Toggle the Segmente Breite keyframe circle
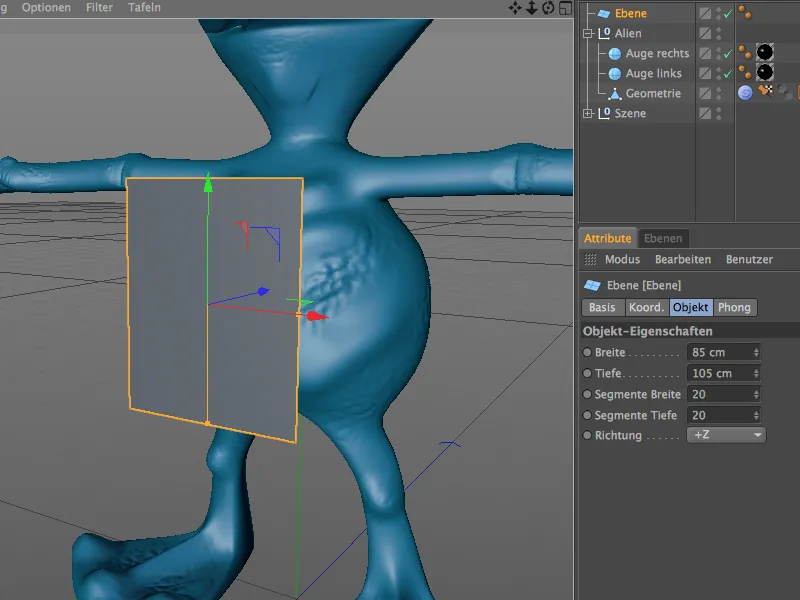The image size is (800, 600). click(x=587, y=394)
